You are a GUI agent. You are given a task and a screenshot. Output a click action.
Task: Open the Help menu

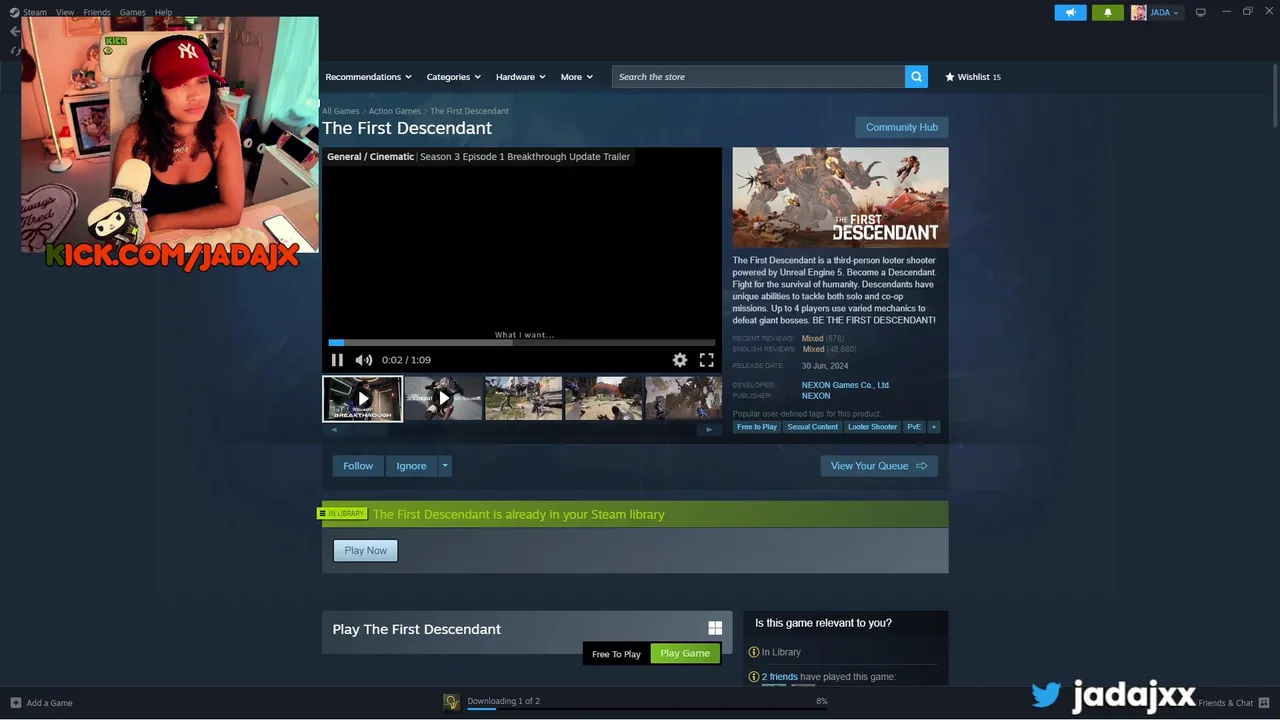click(163, 12)
